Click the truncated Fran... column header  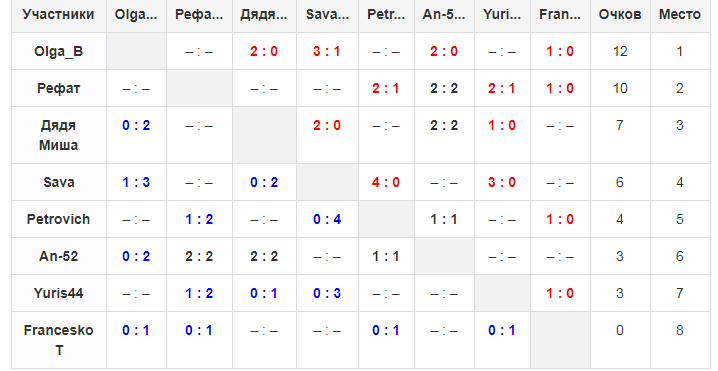tap(560, 14)
